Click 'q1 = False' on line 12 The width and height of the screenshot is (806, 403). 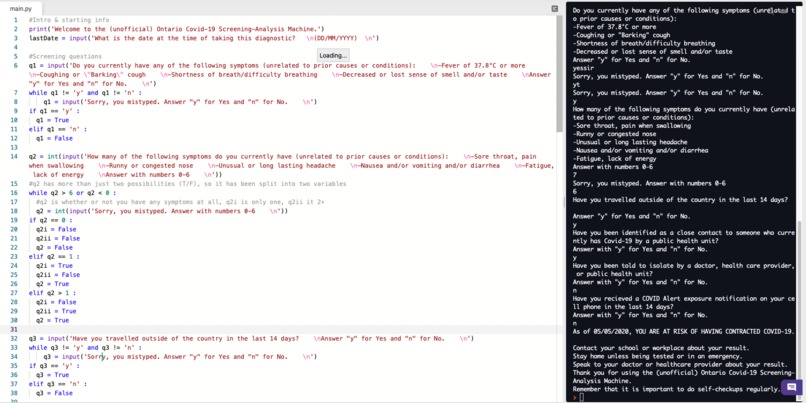tap(54, 139)
